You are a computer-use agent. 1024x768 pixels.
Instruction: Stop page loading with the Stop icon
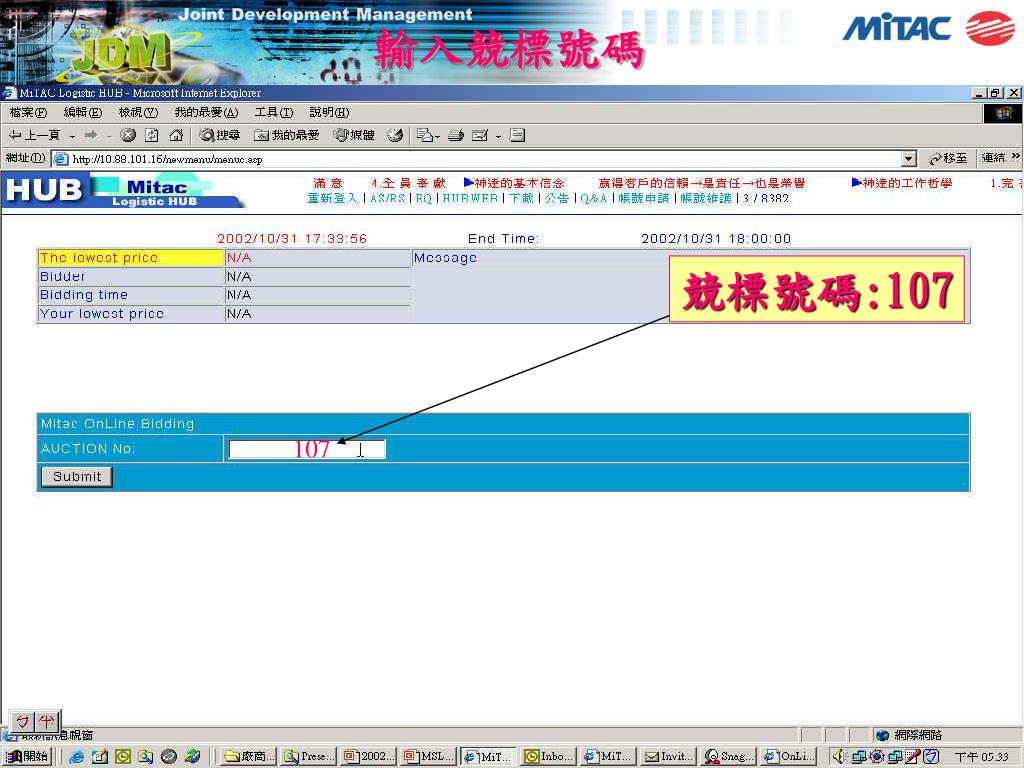click(x=128, y=135)
